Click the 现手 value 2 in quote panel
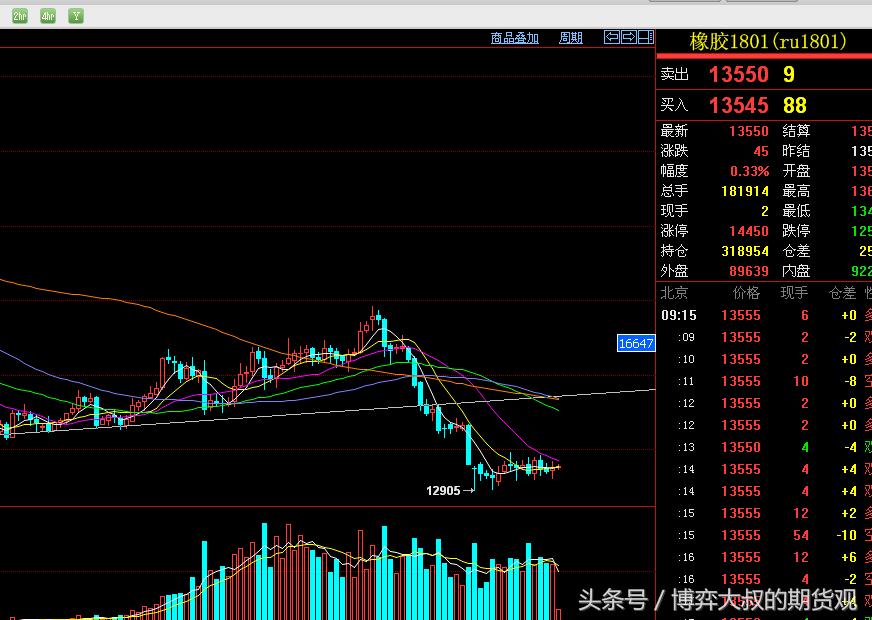This screenshot has width=872, height=620. point(765,211)
